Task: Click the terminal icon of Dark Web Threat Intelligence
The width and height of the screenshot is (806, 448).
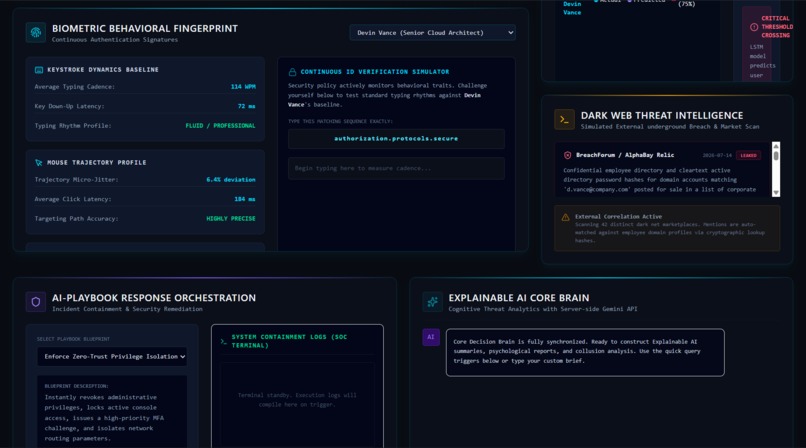Action: click(x=564, y=120)
